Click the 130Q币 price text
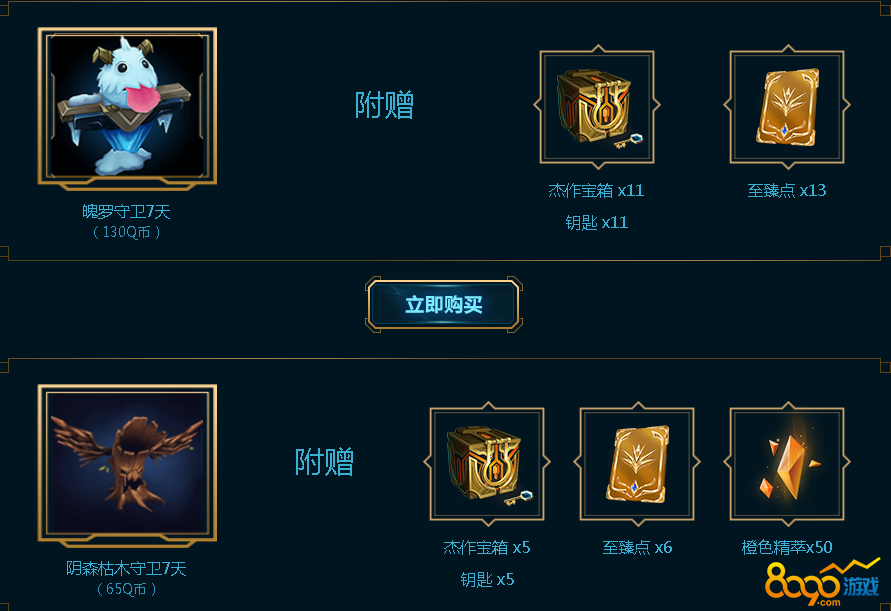The image size is (891, 611). (126, 232)
